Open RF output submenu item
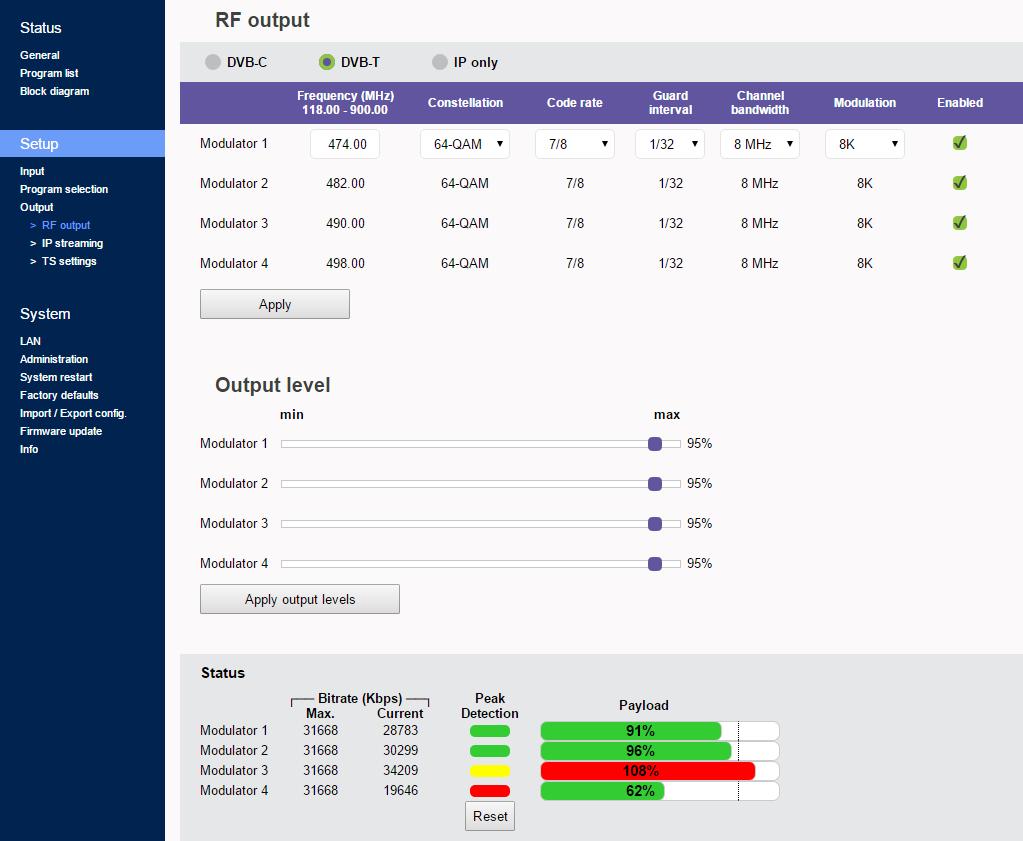The image size is (1023, 841). pos(66,225)
